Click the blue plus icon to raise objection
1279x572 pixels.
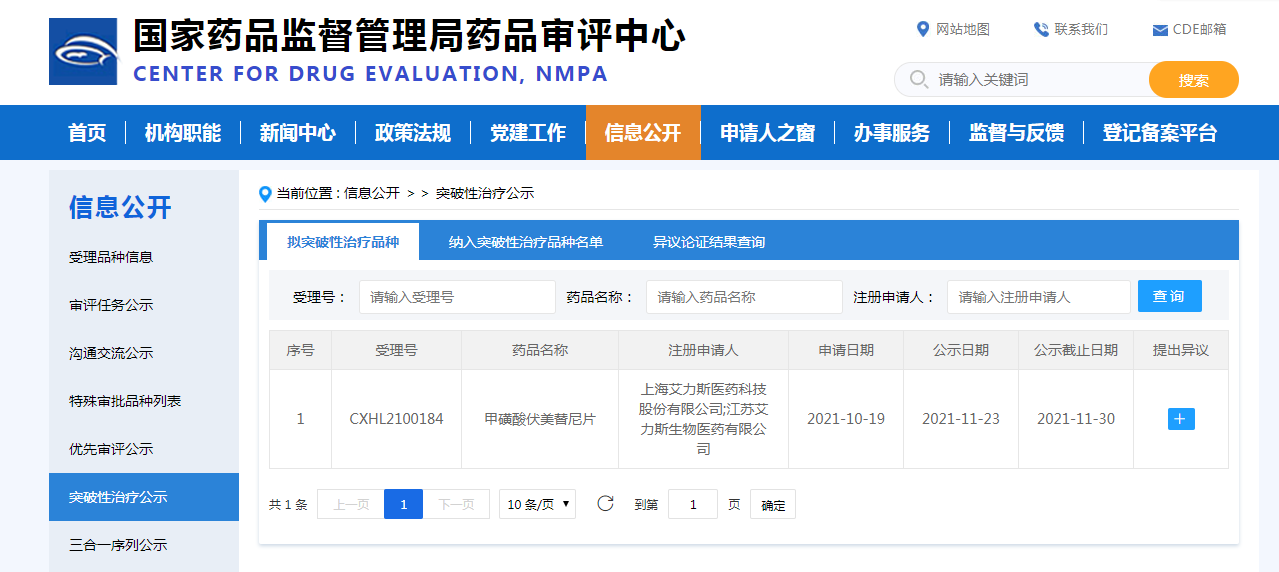[x=1180, y=419]
